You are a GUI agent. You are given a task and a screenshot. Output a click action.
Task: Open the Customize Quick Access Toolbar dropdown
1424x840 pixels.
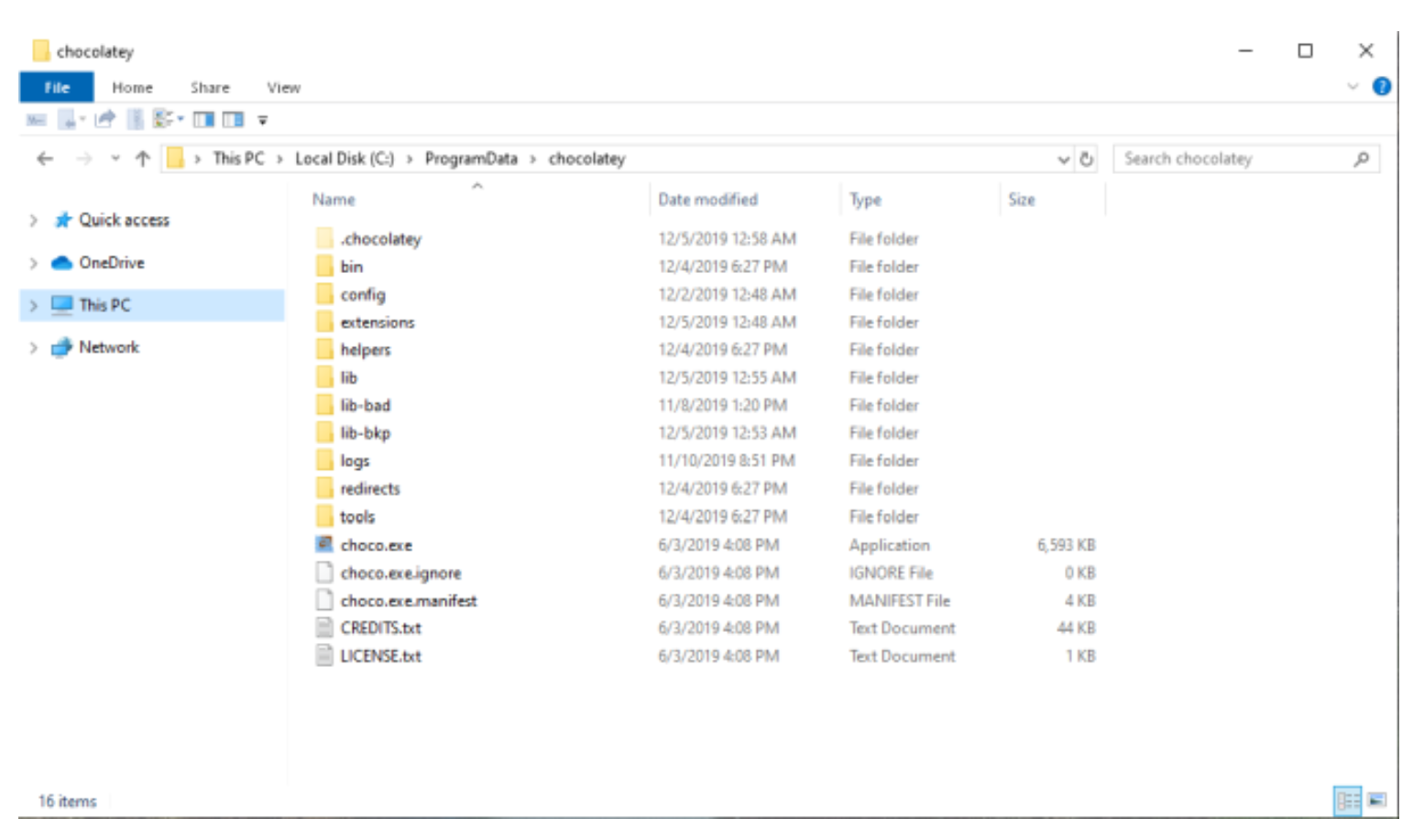(x=263, y=120)
